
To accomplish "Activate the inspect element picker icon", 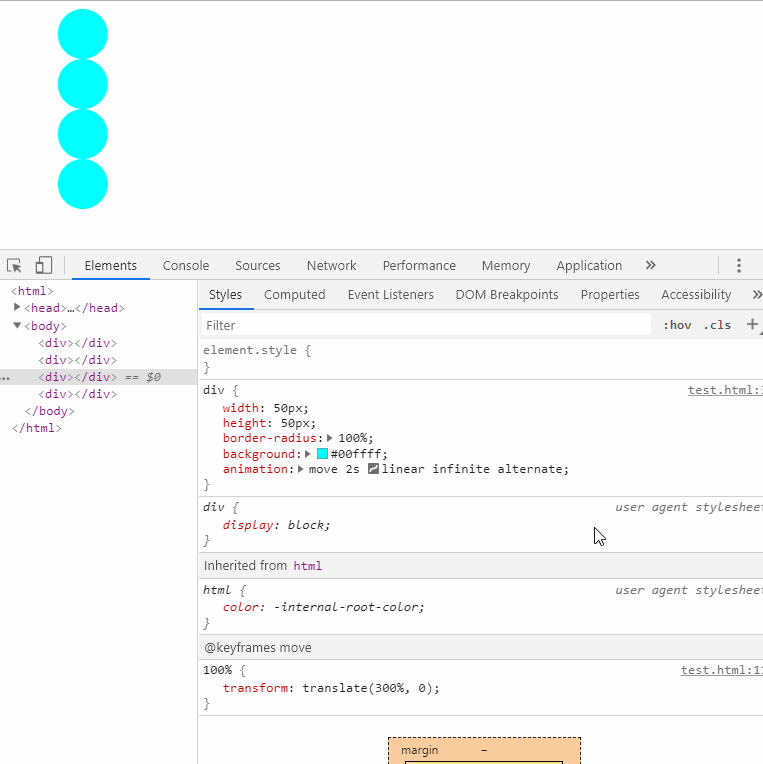I will coord(14,266).
